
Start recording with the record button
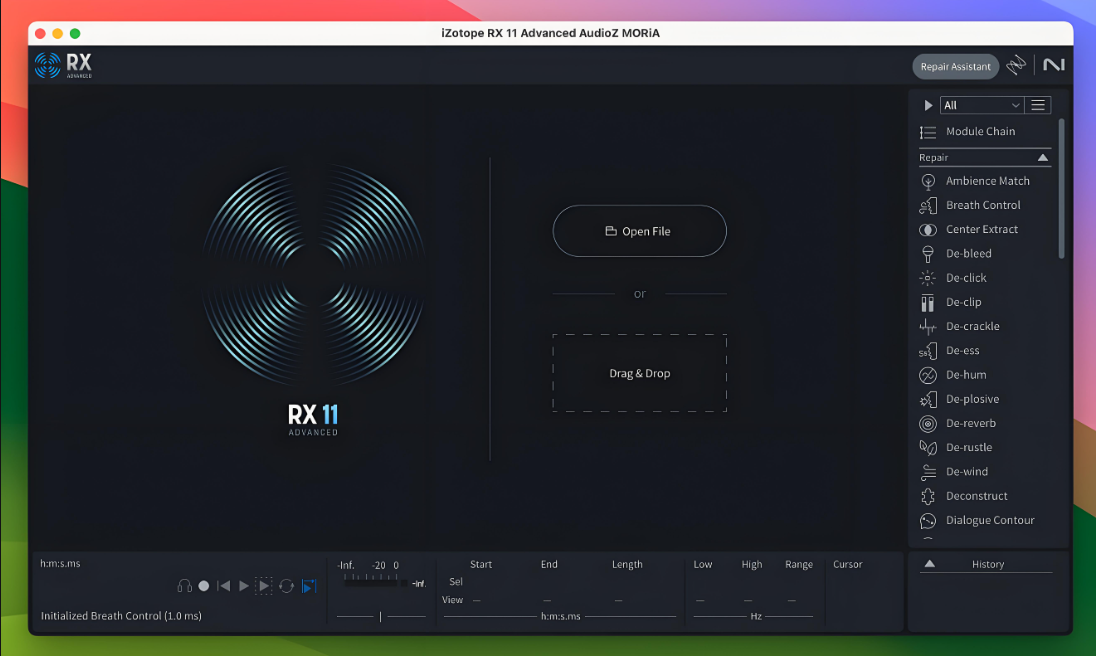tap(203, 586)
